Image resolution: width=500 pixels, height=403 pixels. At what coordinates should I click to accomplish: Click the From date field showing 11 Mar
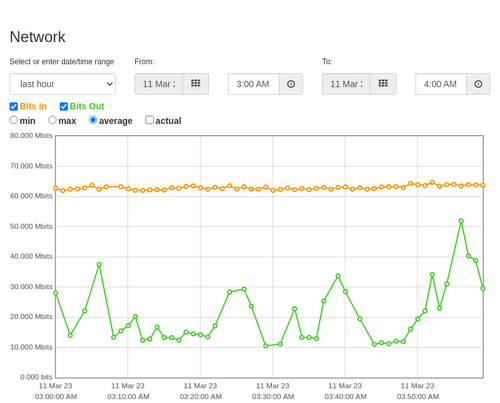(x=159, y=84)
